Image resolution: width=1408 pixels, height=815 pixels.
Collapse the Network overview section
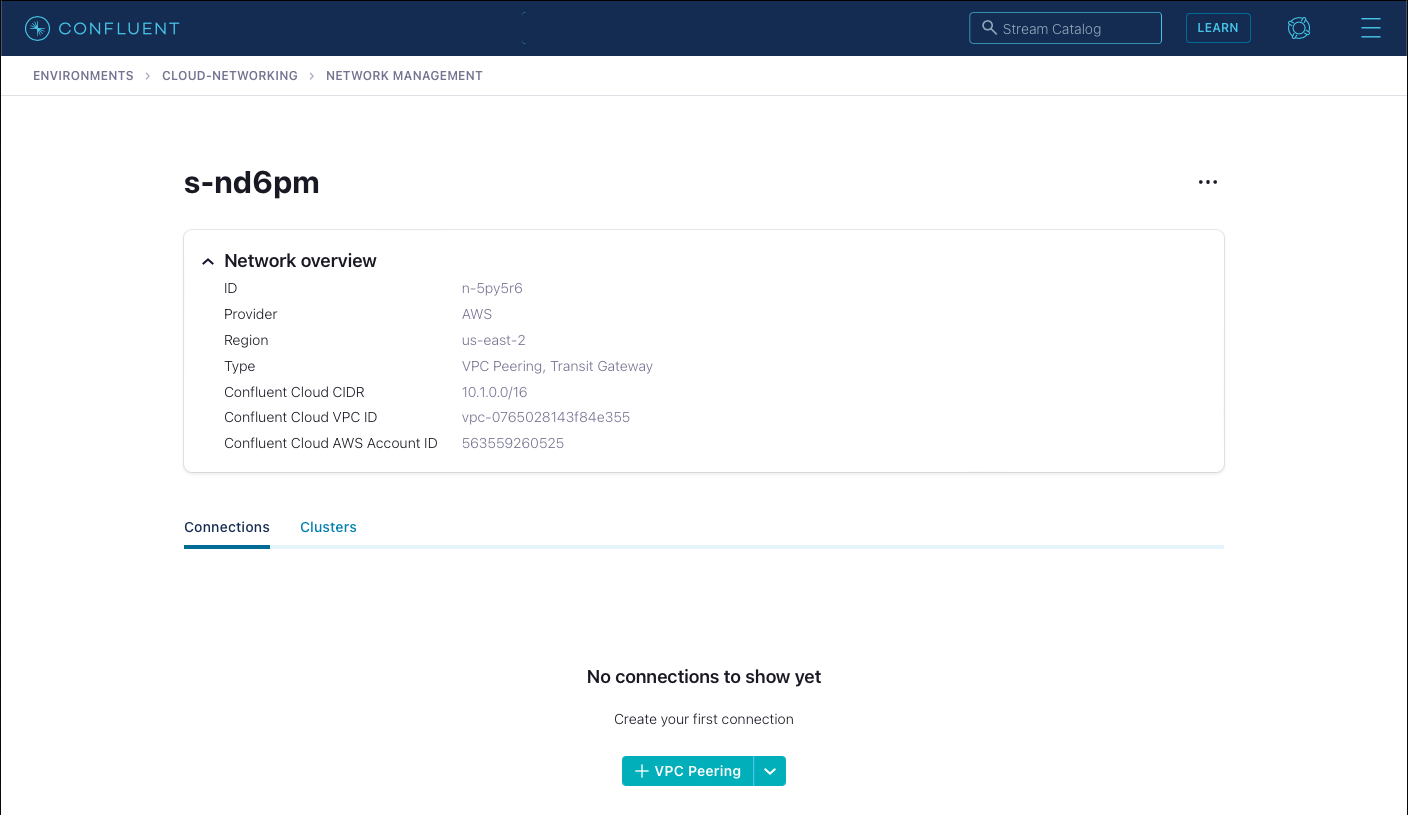[x=208, y=261]
